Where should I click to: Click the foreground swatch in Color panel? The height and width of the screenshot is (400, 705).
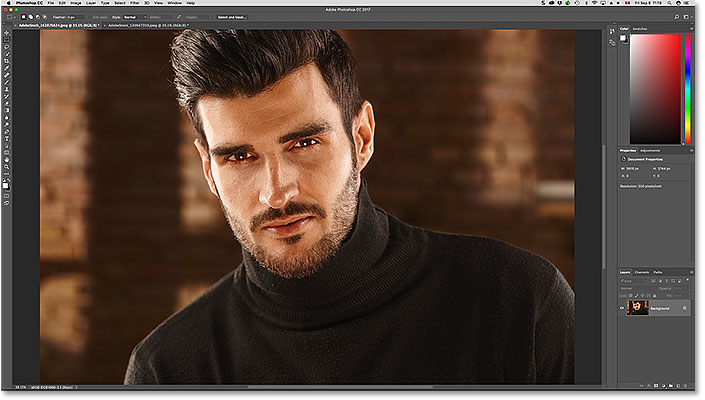[623, 38]
